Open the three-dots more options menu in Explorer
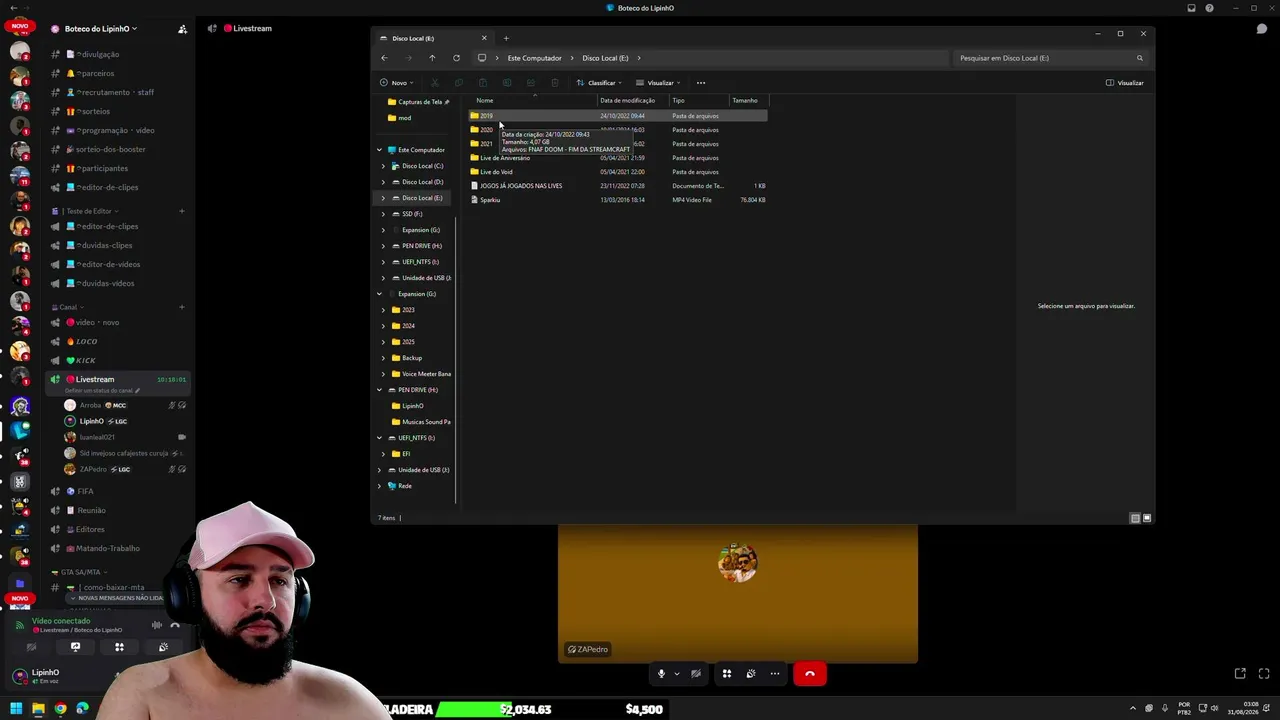The height and width of the screenshot is (720, 1280). click(x=701, y=83)
